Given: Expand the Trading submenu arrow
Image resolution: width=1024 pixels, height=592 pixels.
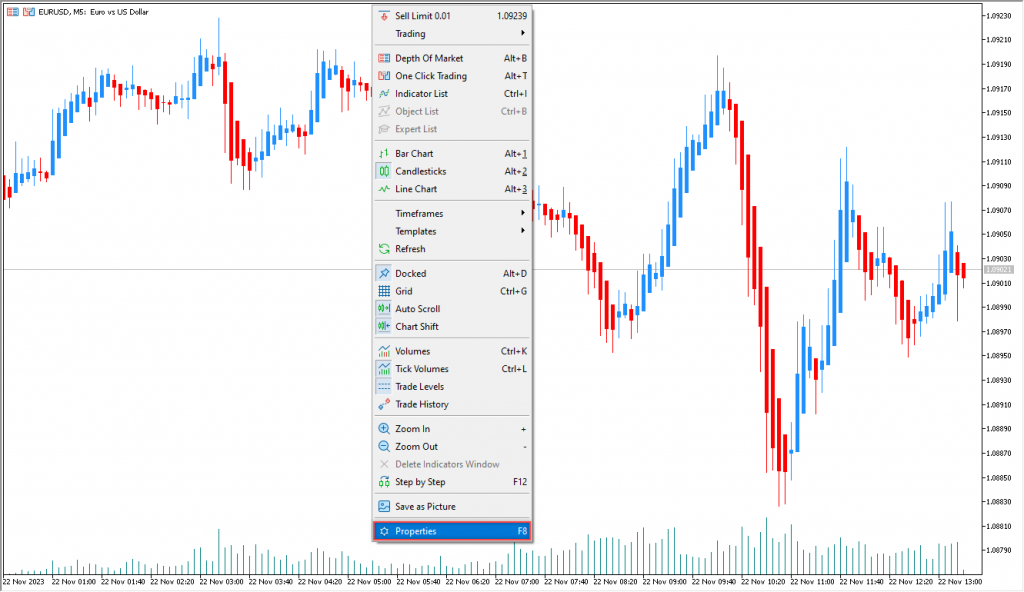Looking at the screenshot, I should click(522, 33).
